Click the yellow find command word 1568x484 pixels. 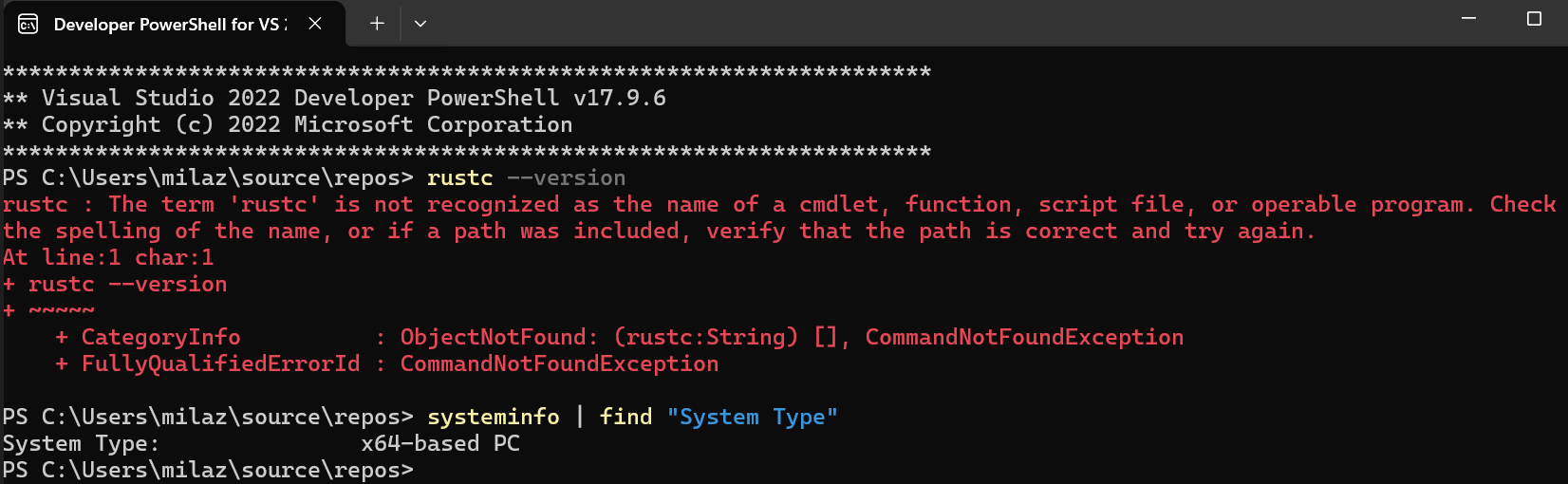pos(626,417)
